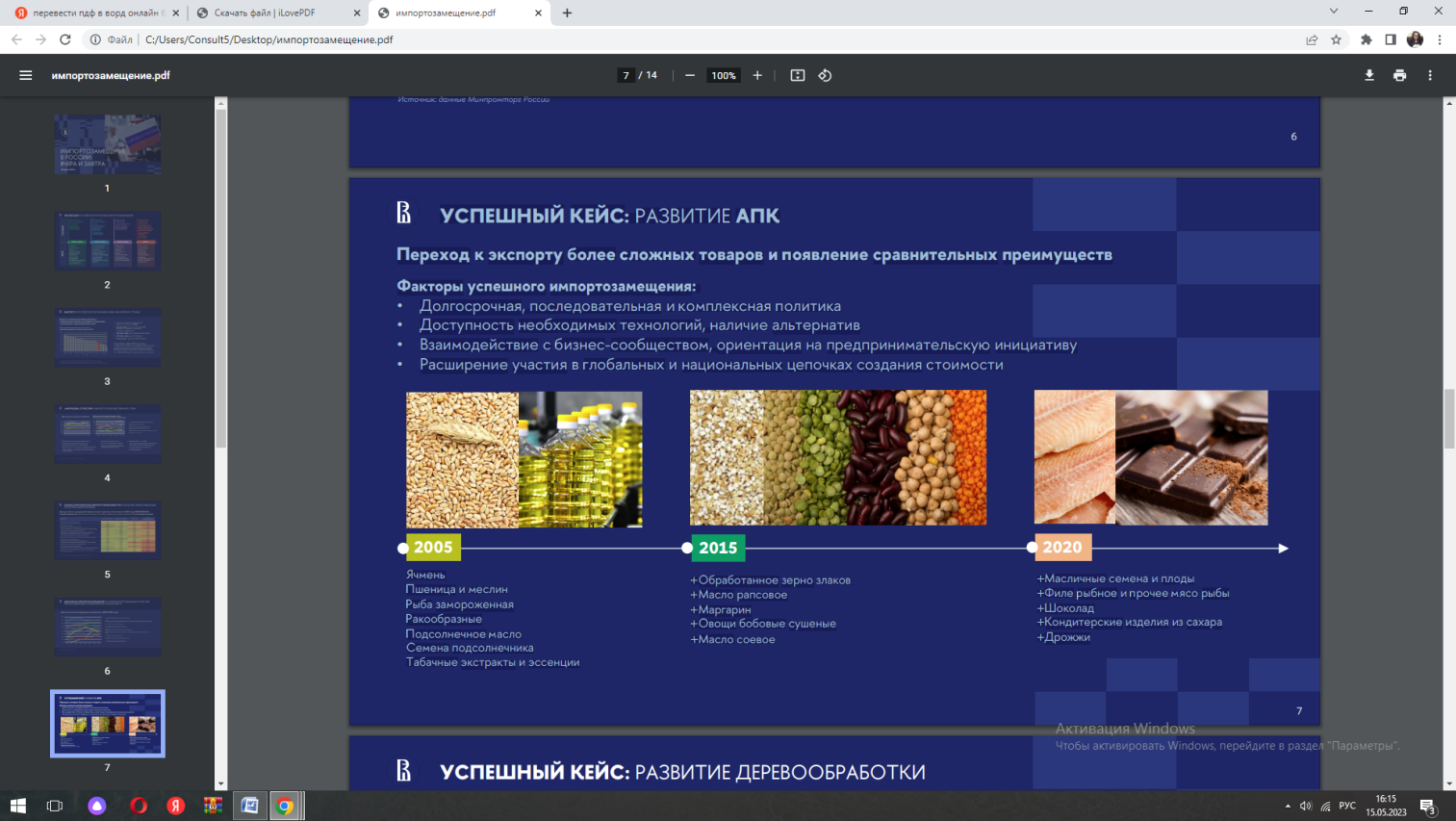This screenshot has width=1456, height=821.
Task: Close the iLovePDF tab
Action: pos(357,13)
